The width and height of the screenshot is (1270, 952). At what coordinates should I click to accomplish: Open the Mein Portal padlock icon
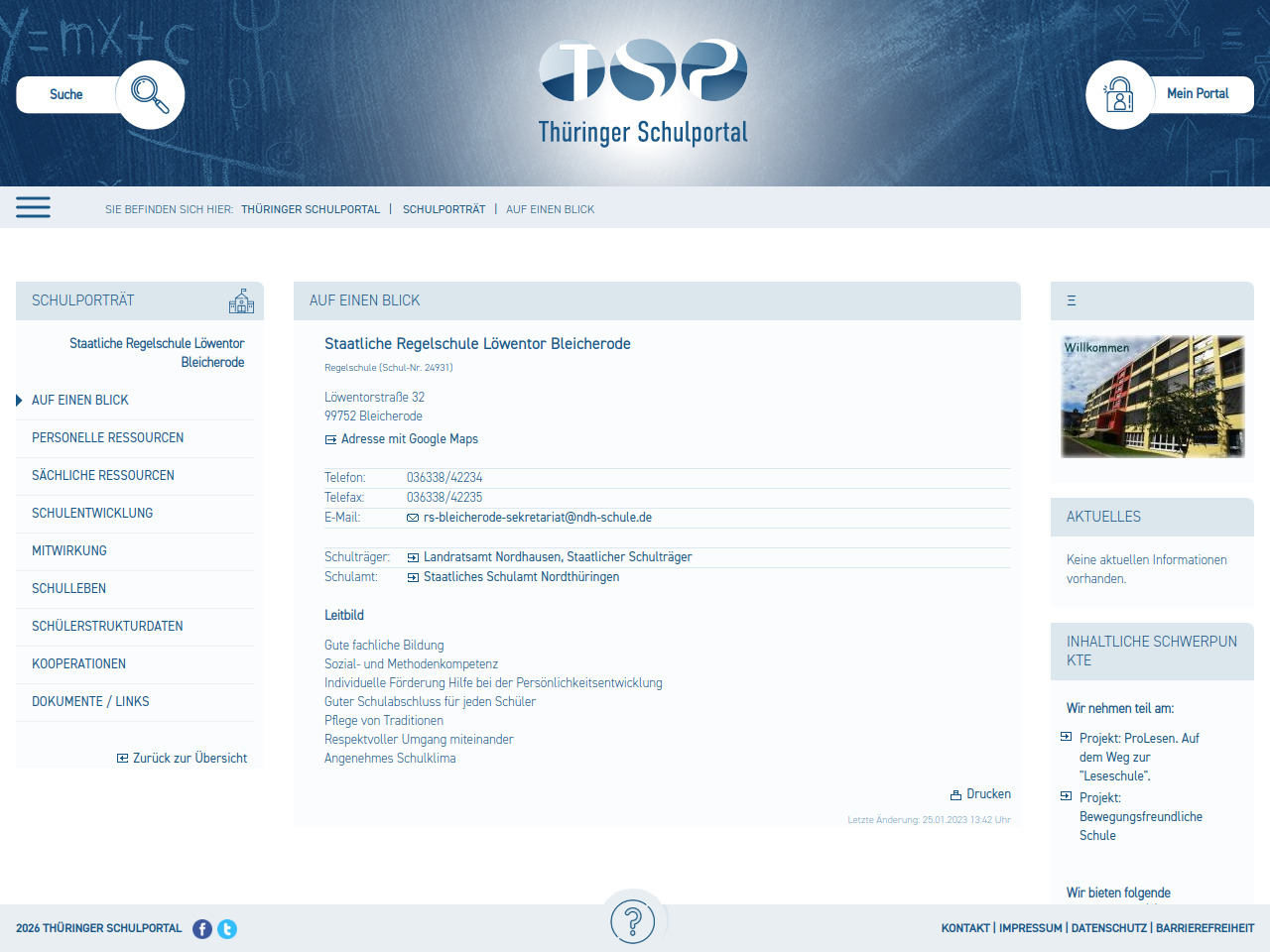click(1119, 95)
